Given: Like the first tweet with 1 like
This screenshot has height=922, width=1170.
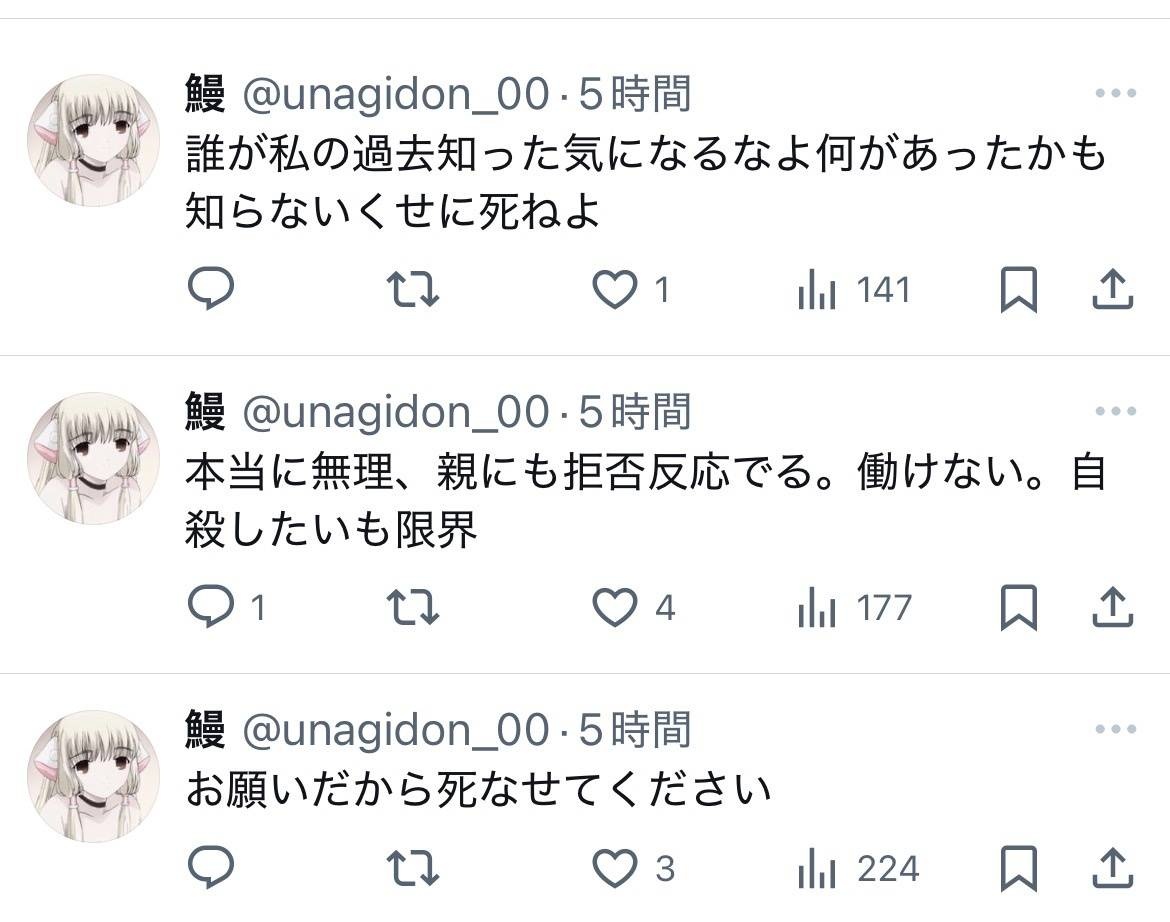Looking at the screenshot, I should pyautogui.click(x=615, y=289).
